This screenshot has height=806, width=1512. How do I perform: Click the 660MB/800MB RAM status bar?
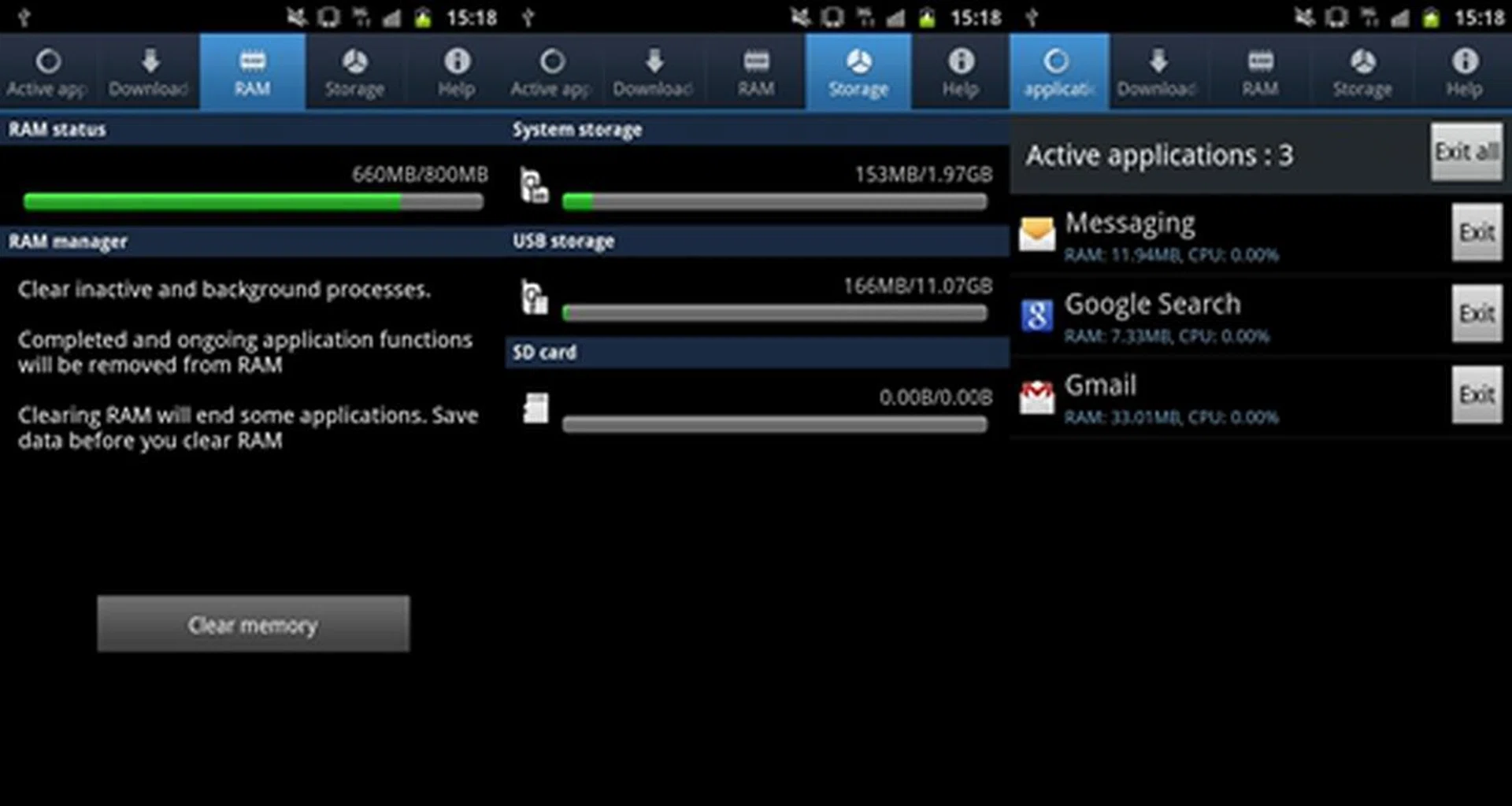tap(253, 202)
